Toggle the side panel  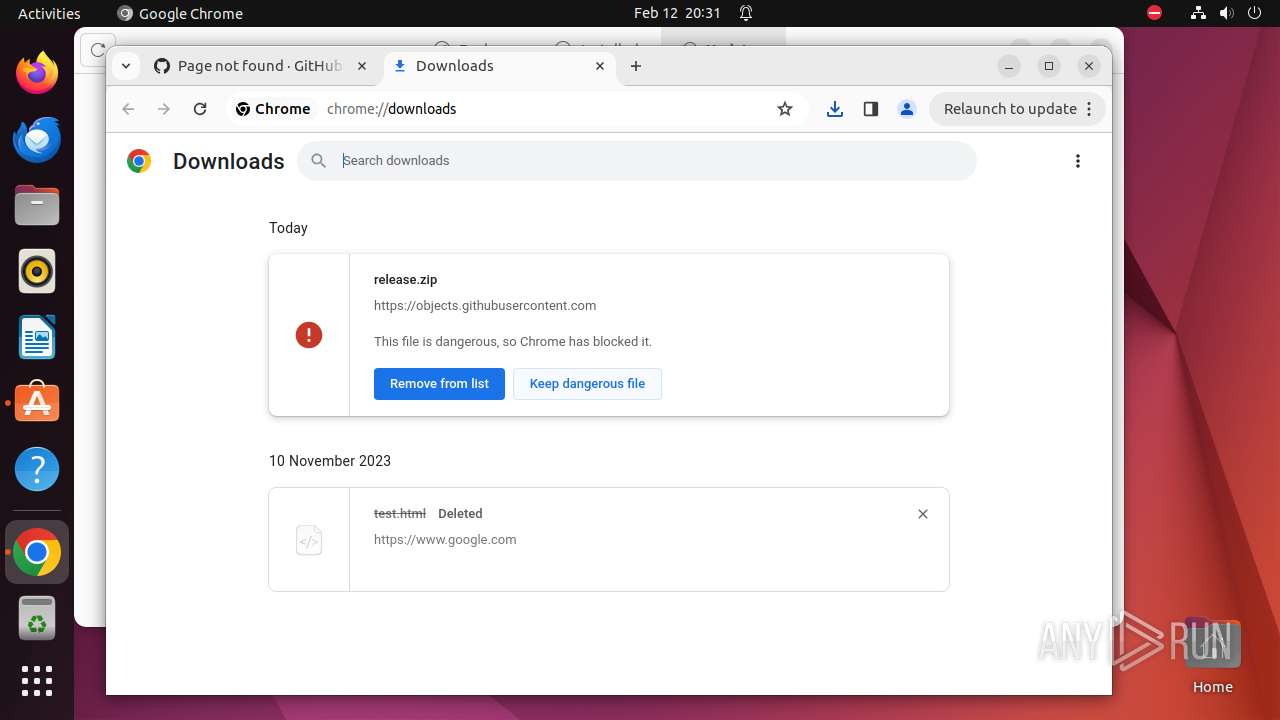tap(871, 109)
